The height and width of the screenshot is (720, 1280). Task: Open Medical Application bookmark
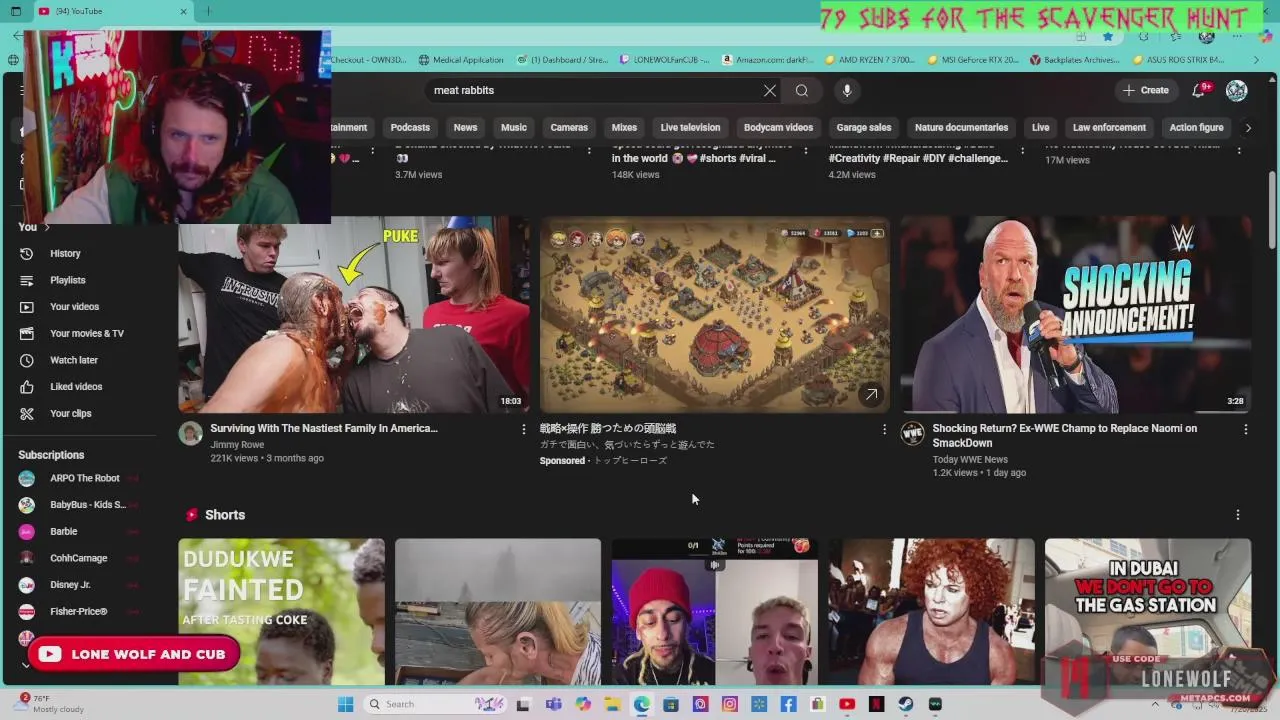click(x=461, y=60)
